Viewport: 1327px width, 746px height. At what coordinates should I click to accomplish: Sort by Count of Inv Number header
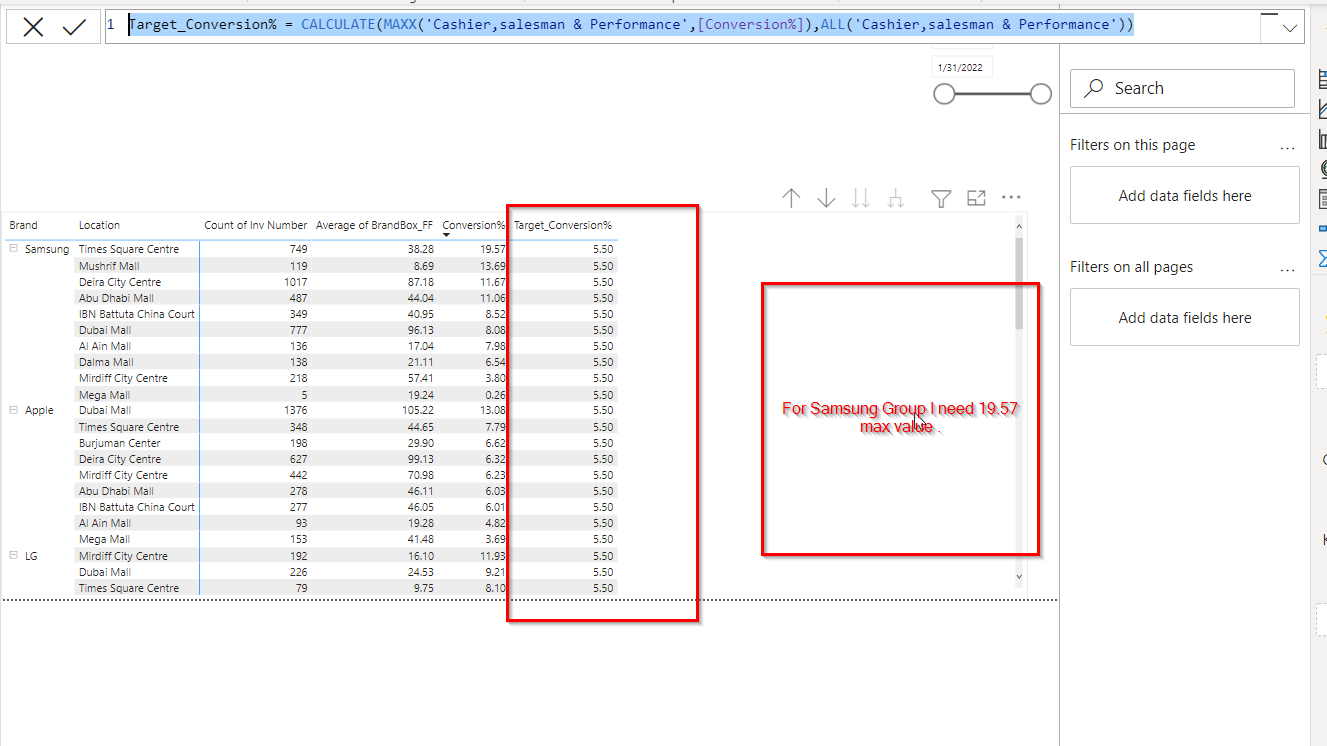256,225
